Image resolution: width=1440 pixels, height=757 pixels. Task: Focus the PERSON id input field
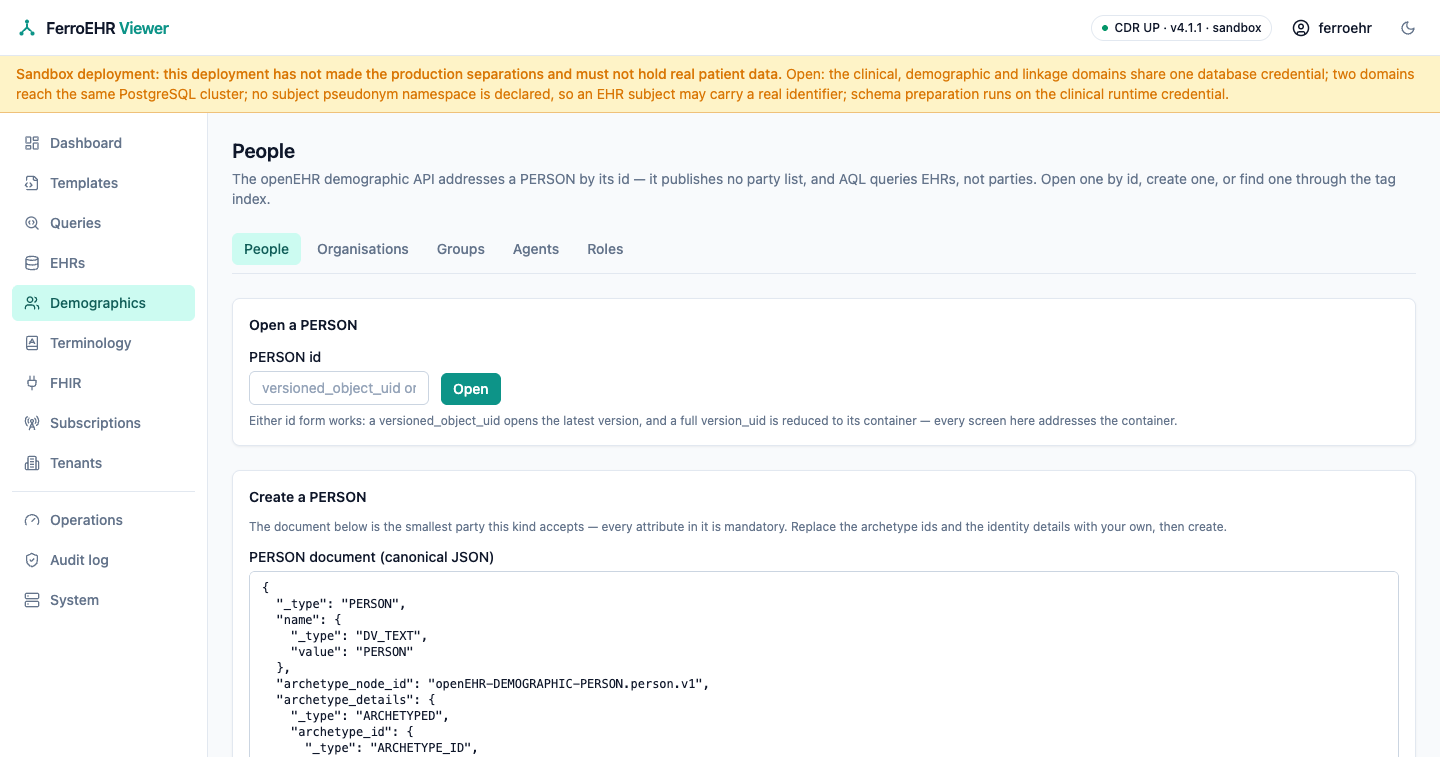click(339, 388)
